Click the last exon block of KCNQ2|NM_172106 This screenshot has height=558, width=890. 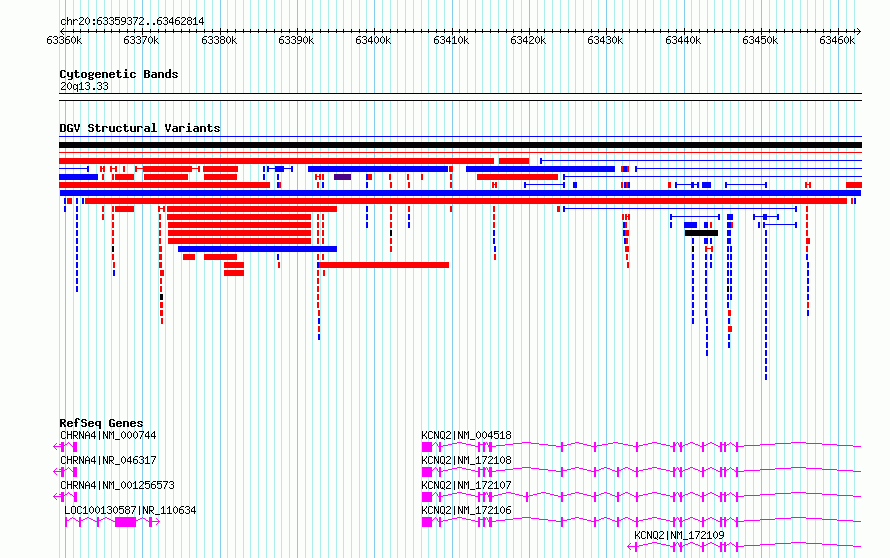(427, 522)
